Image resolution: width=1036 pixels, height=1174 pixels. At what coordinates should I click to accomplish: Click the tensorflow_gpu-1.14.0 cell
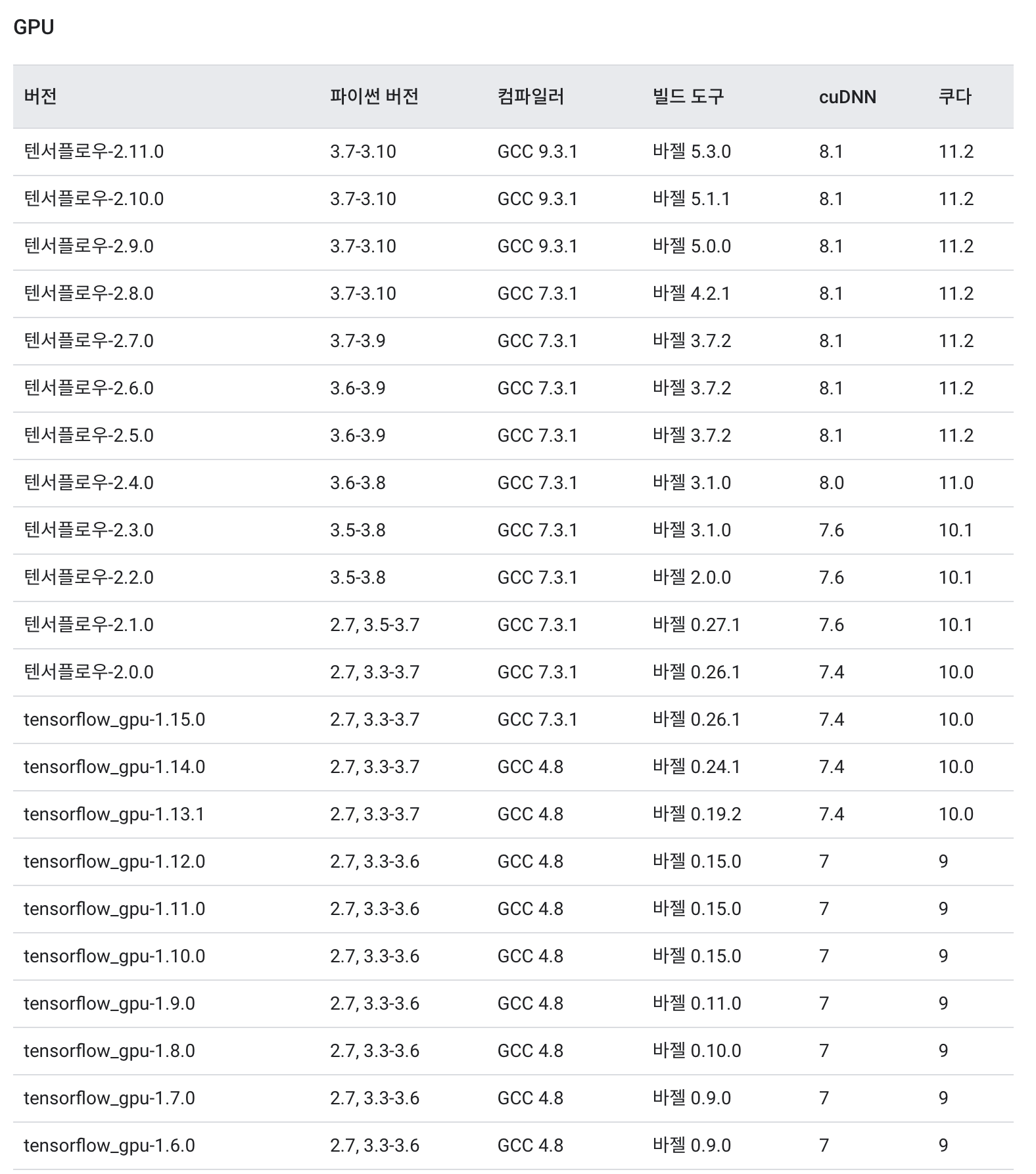tap(114, 767)
